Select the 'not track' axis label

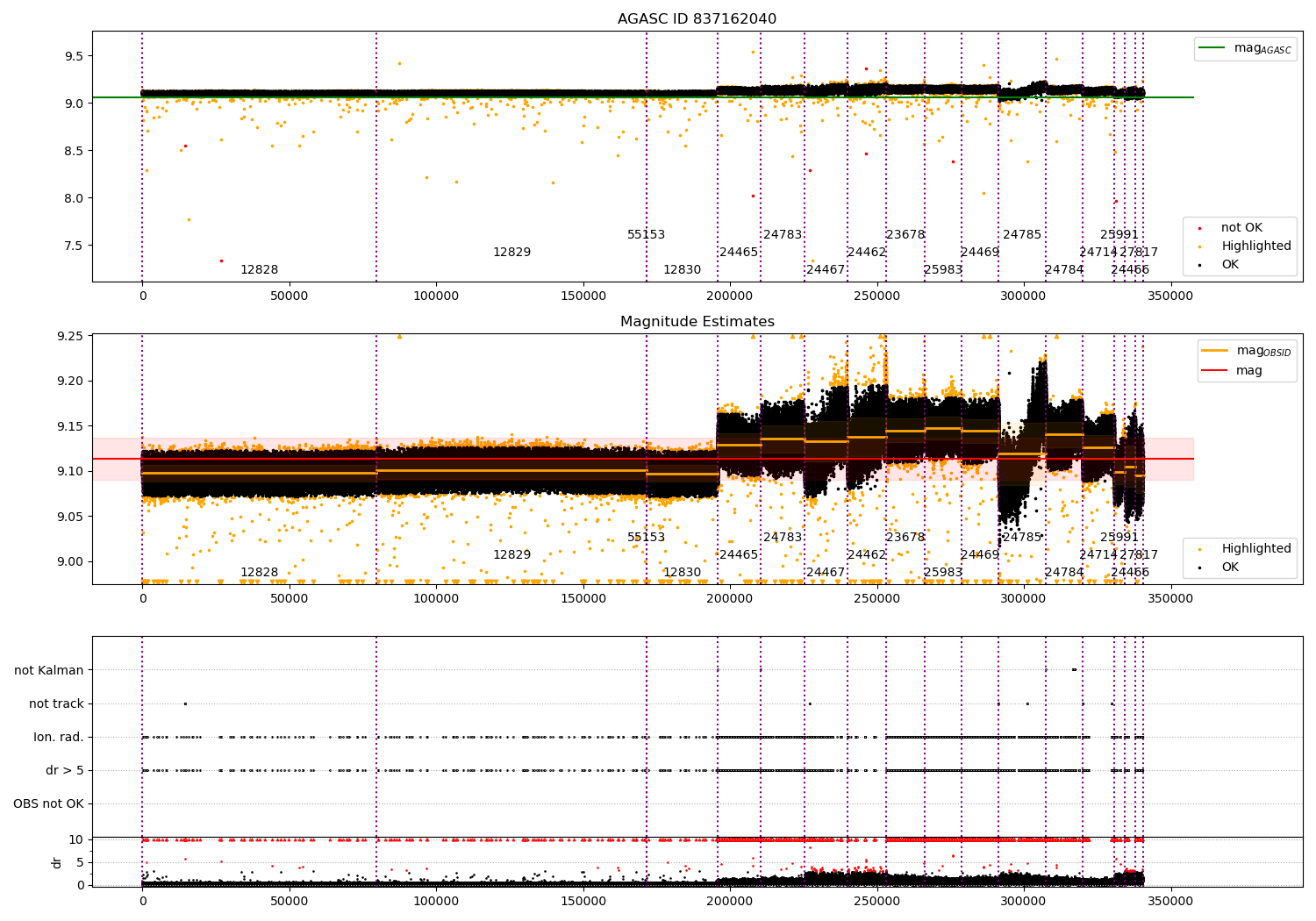point(56,704)
